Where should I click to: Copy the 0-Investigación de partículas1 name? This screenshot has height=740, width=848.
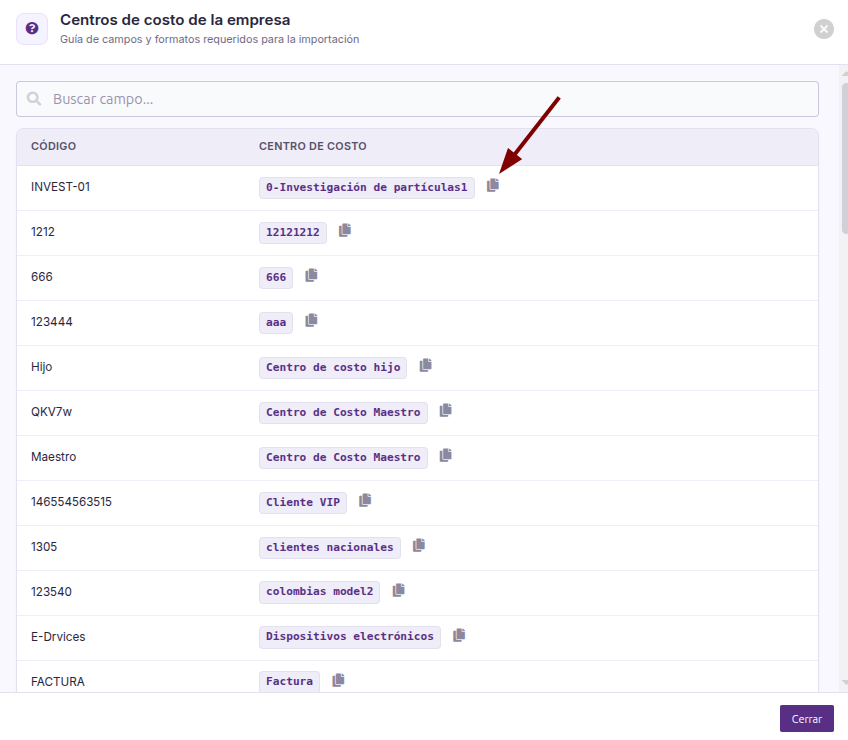(x=493, y=186)
